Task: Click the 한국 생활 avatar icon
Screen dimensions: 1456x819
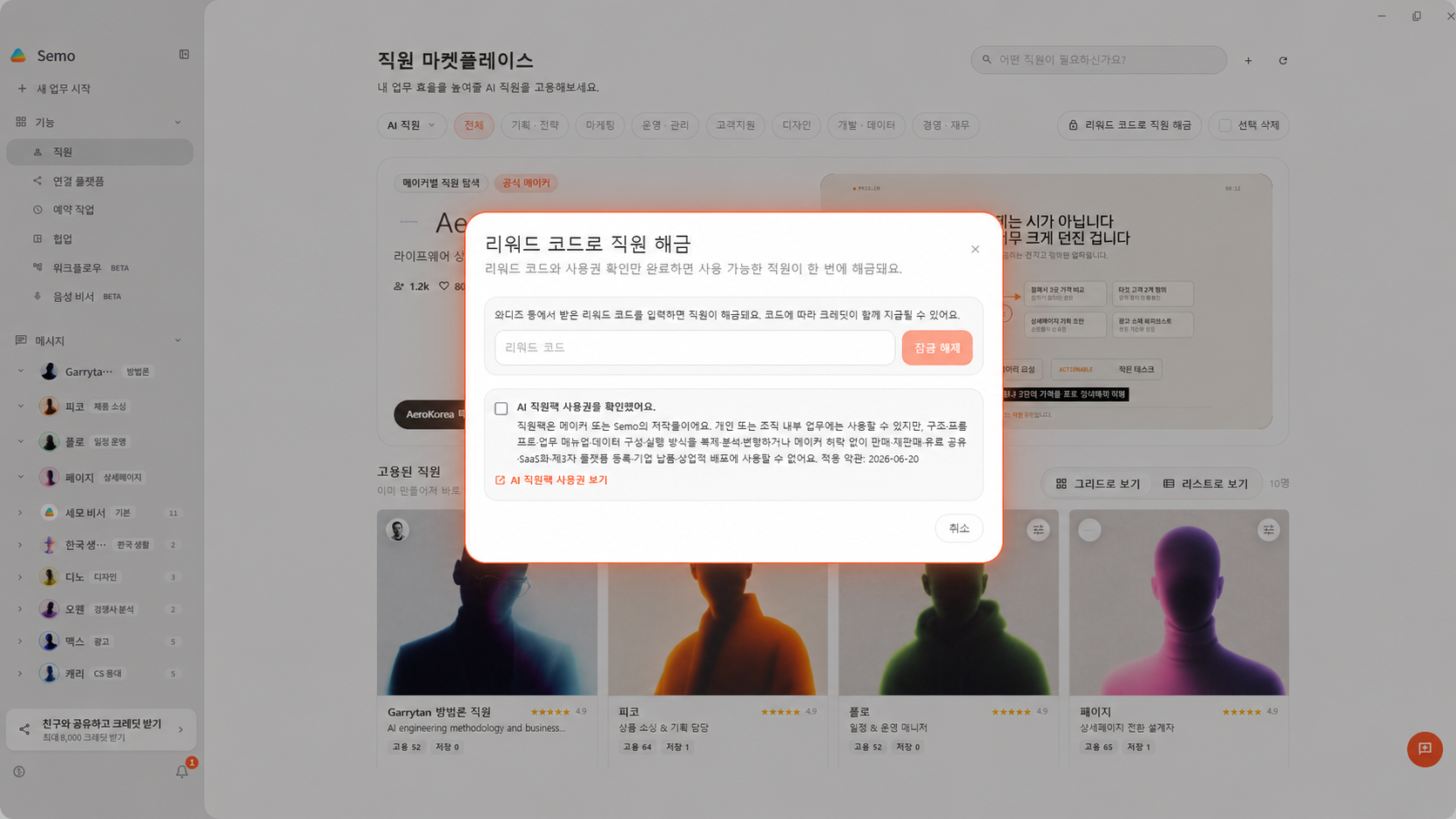Action: pyautogui.click(x=49, y=545)
